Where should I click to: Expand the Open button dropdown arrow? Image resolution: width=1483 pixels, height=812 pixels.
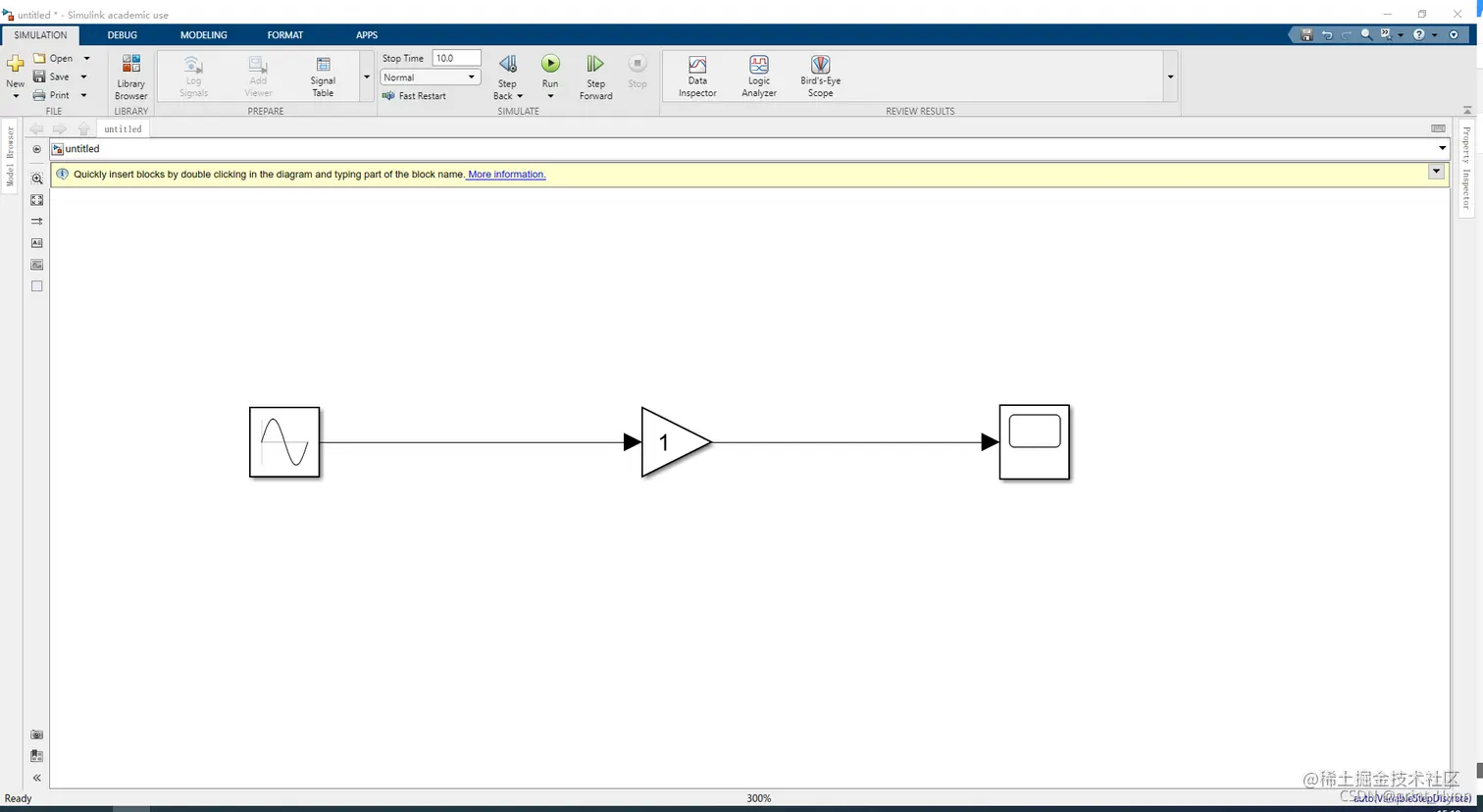pyautogui.click(x=86, y=59)
